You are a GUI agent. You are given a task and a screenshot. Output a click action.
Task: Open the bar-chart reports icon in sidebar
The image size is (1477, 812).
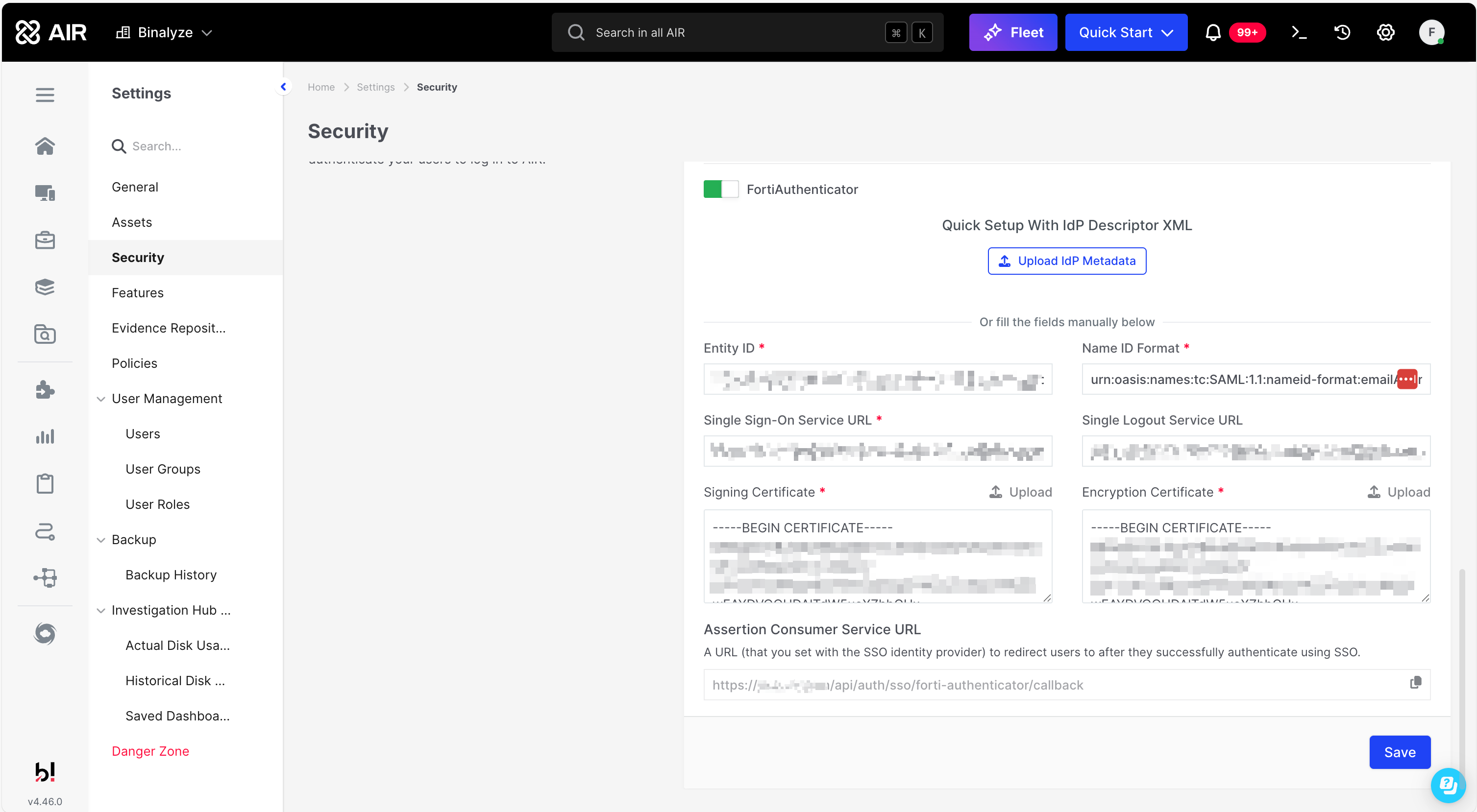click(x=45, y=437)
